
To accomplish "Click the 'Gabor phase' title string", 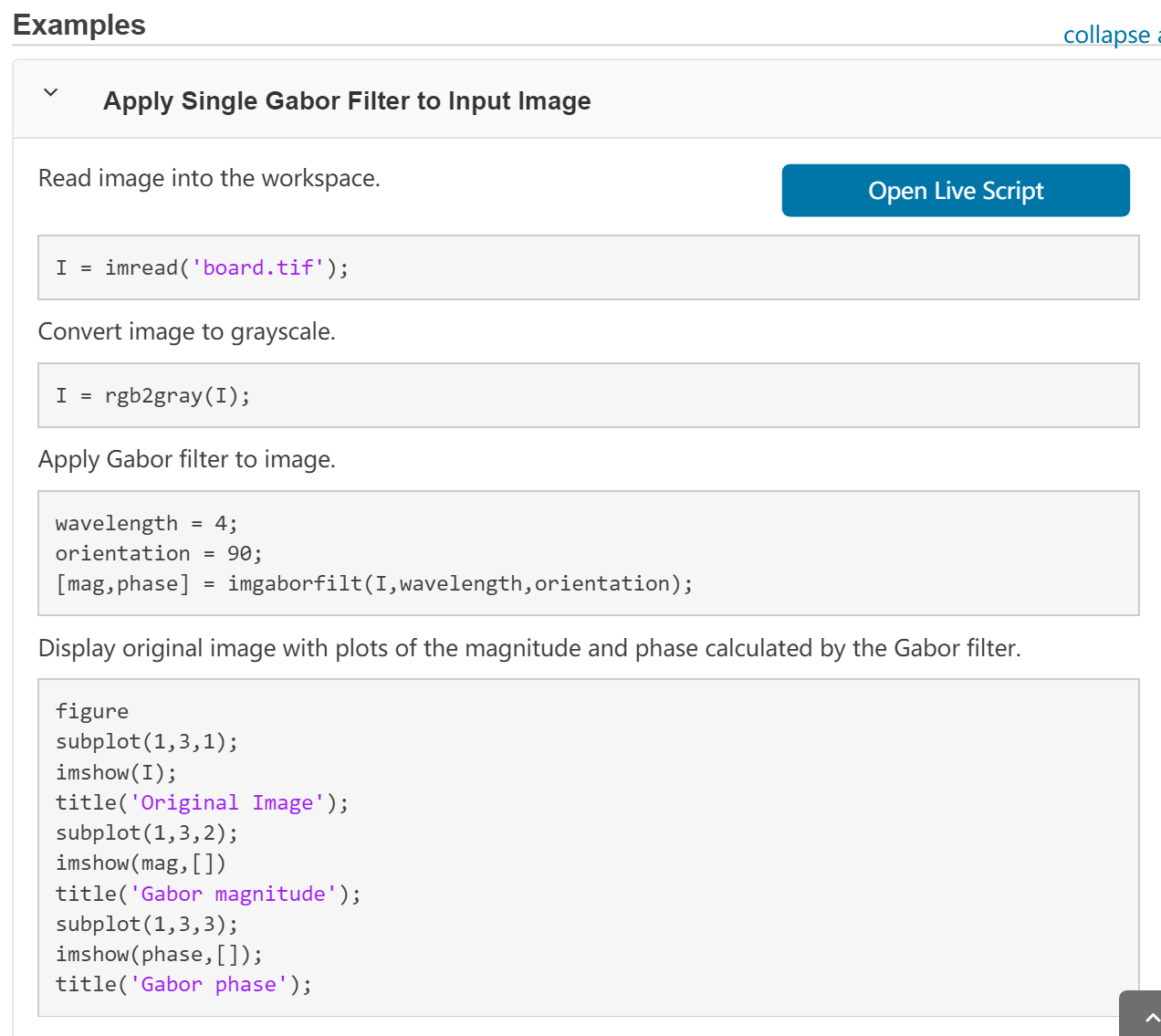I will (209, 984).
